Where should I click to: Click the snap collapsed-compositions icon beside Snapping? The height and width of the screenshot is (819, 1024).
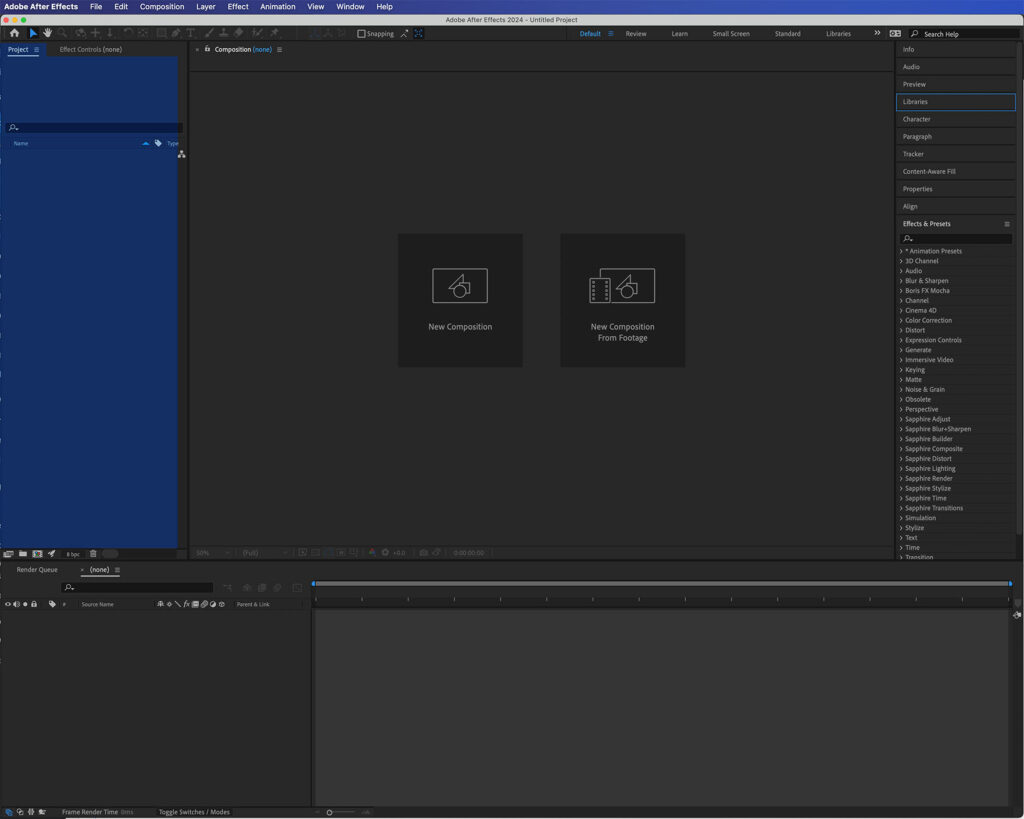[404, 33]
